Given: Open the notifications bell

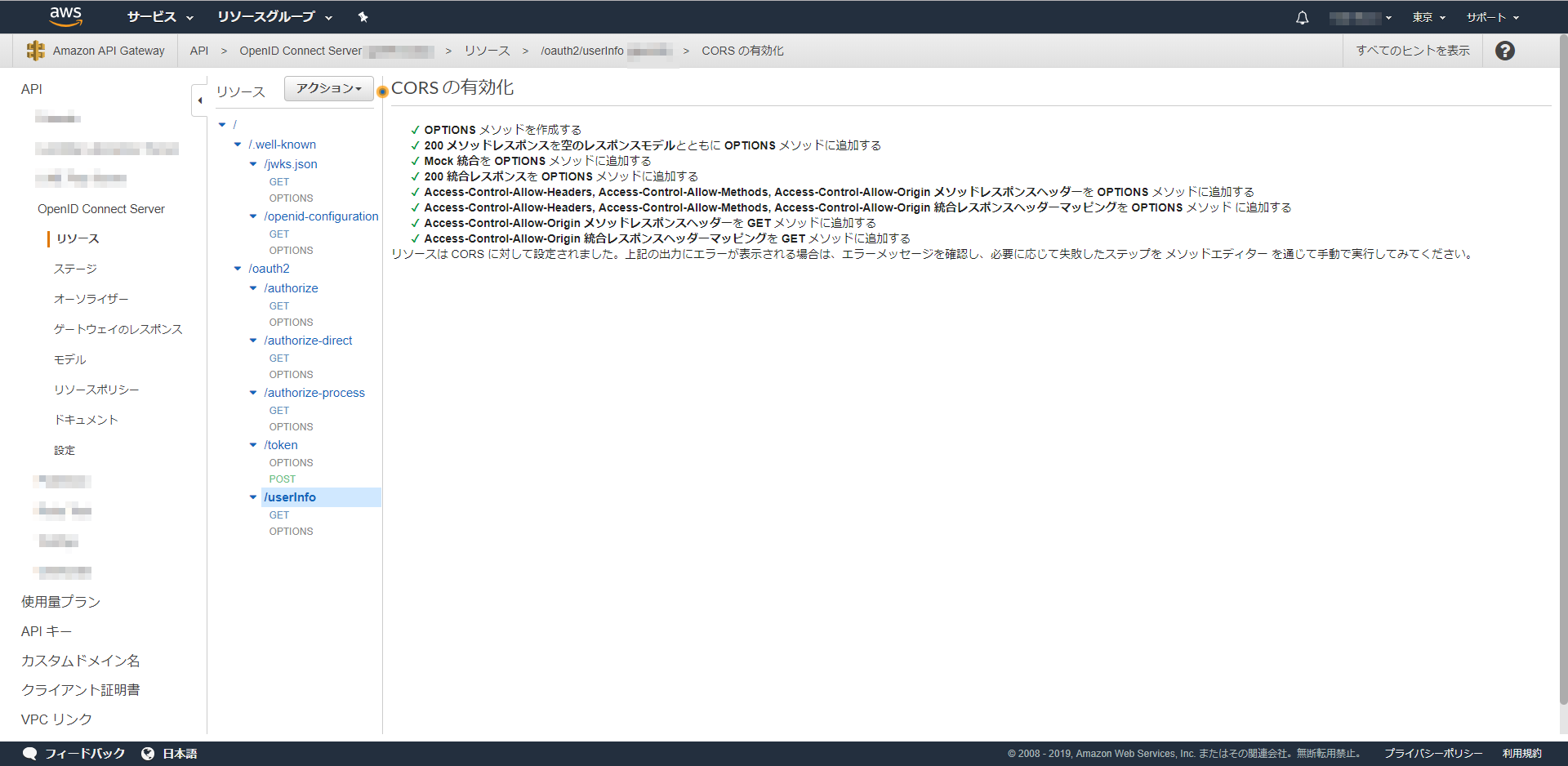Looking at the screenshot, I should [x=1302, y=17].
